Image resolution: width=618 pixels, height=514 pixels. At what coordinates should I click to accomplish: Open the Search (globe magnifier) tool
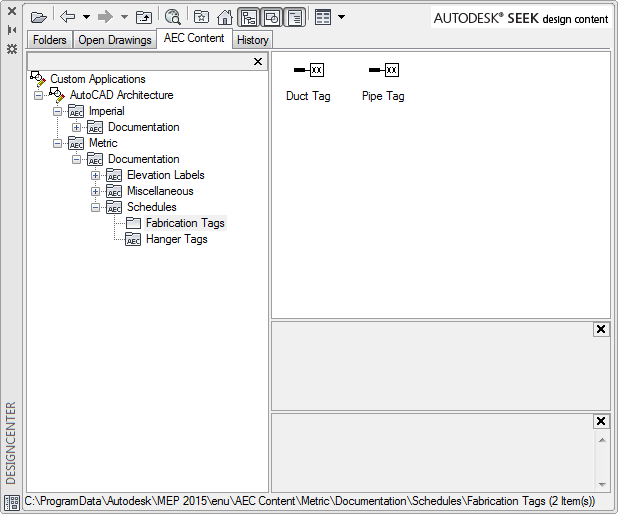point(173,17)
